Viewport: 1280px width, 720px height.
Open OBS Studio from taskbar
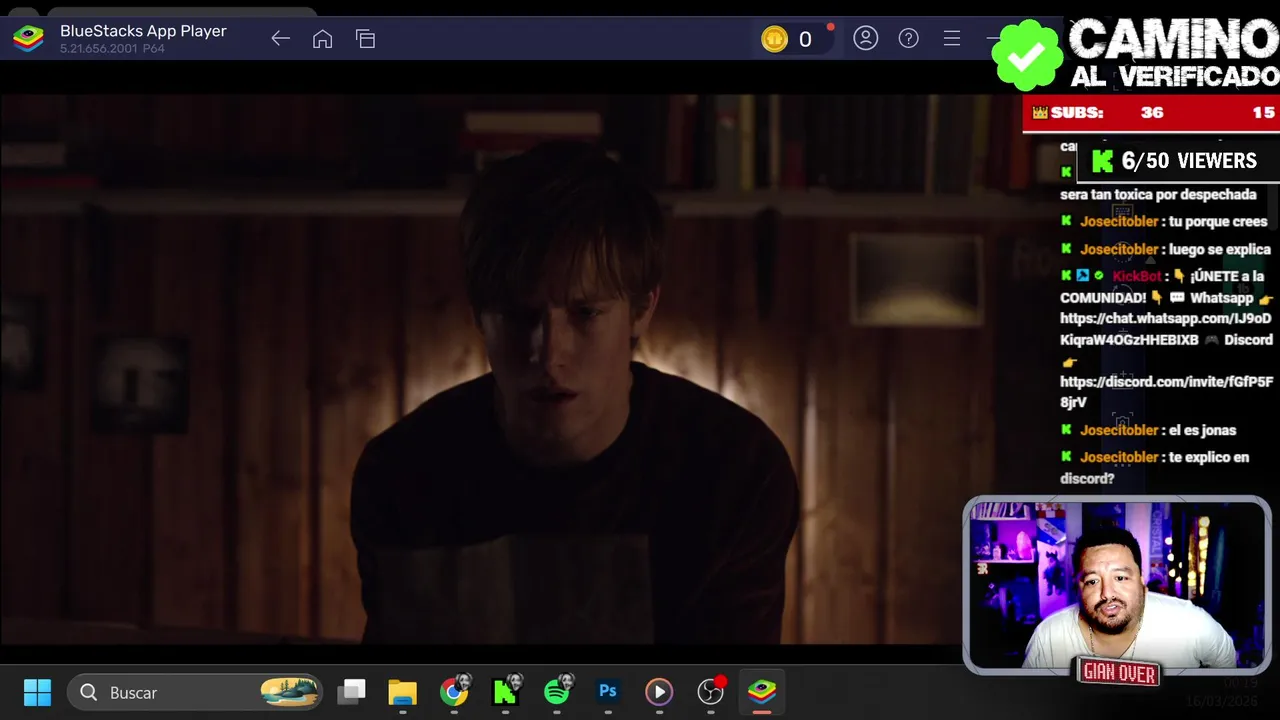coord(711,692)
